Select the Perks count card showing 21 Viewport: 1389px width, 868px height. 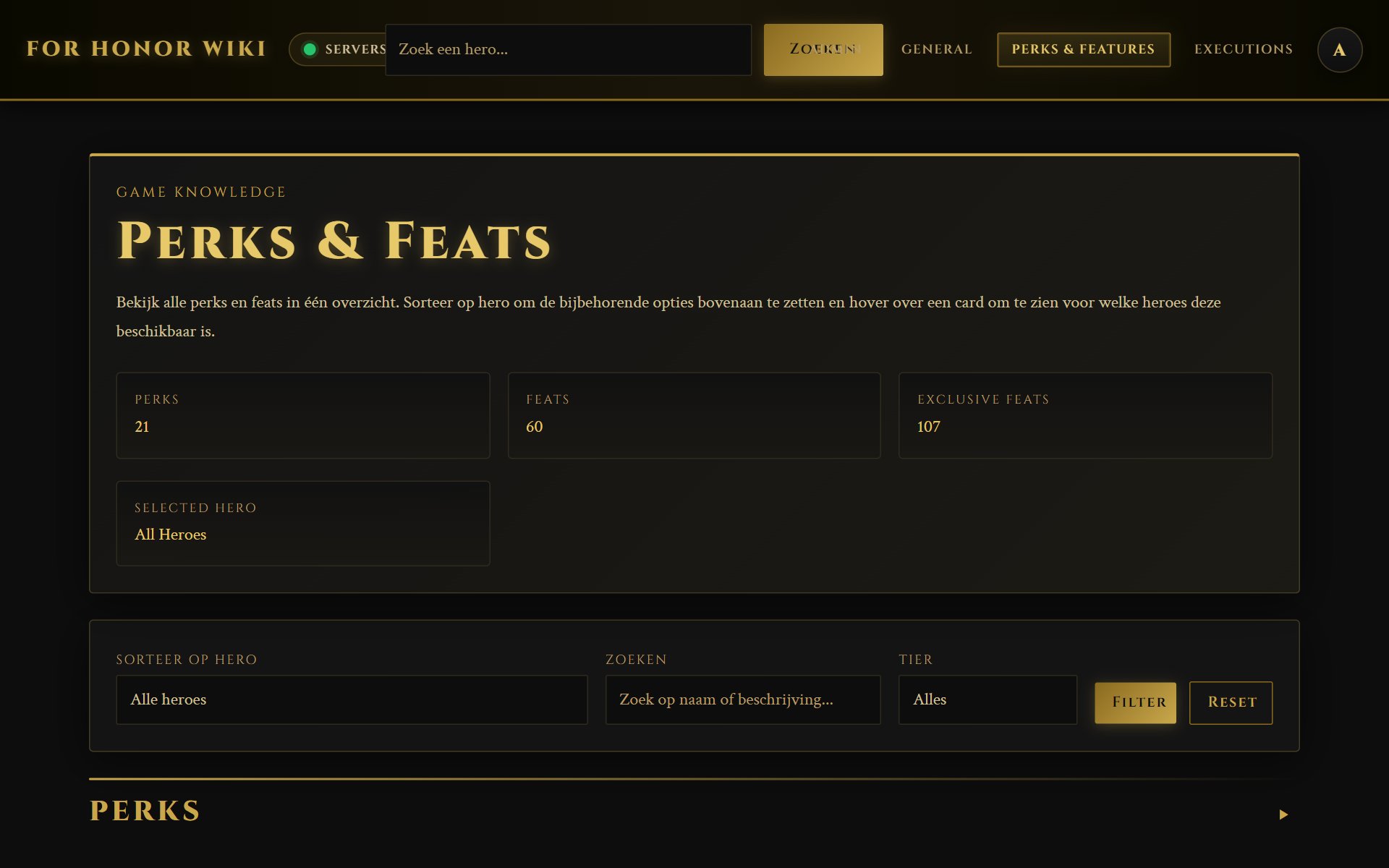pos(303,415)
